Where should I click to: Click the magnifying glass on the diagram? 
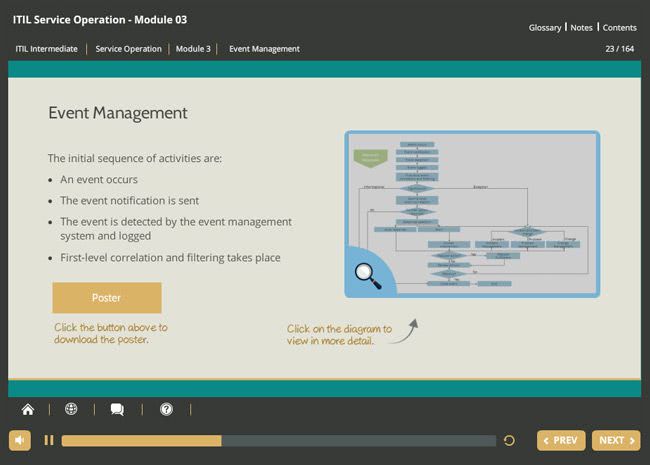pyautogui.click(x=368, y=276)
